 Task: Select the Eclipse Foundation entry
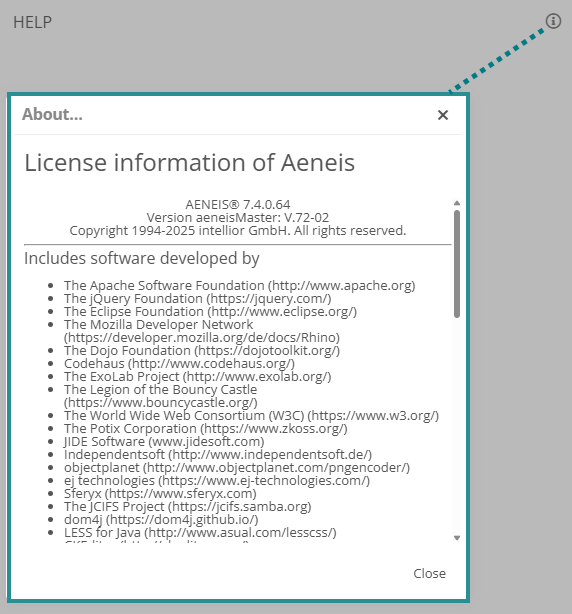click(x=211, y=311)
